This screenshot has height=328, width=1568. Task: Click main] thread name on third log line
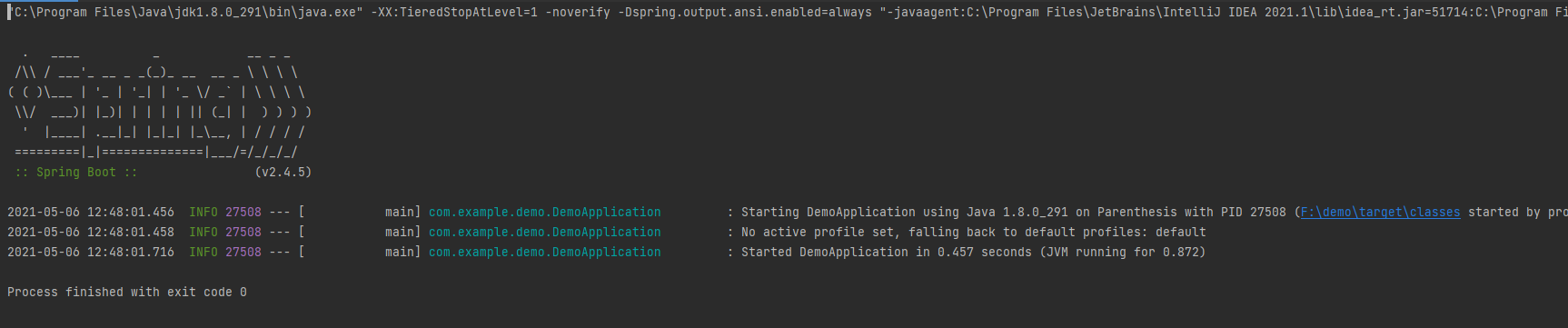(403, 252)
